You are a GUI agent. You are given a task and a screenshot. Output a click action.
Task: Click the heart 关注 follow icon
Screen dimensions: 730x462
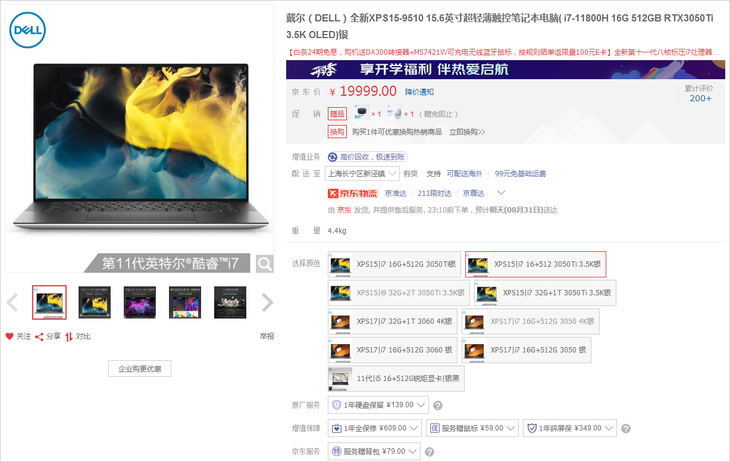[9, 336]
